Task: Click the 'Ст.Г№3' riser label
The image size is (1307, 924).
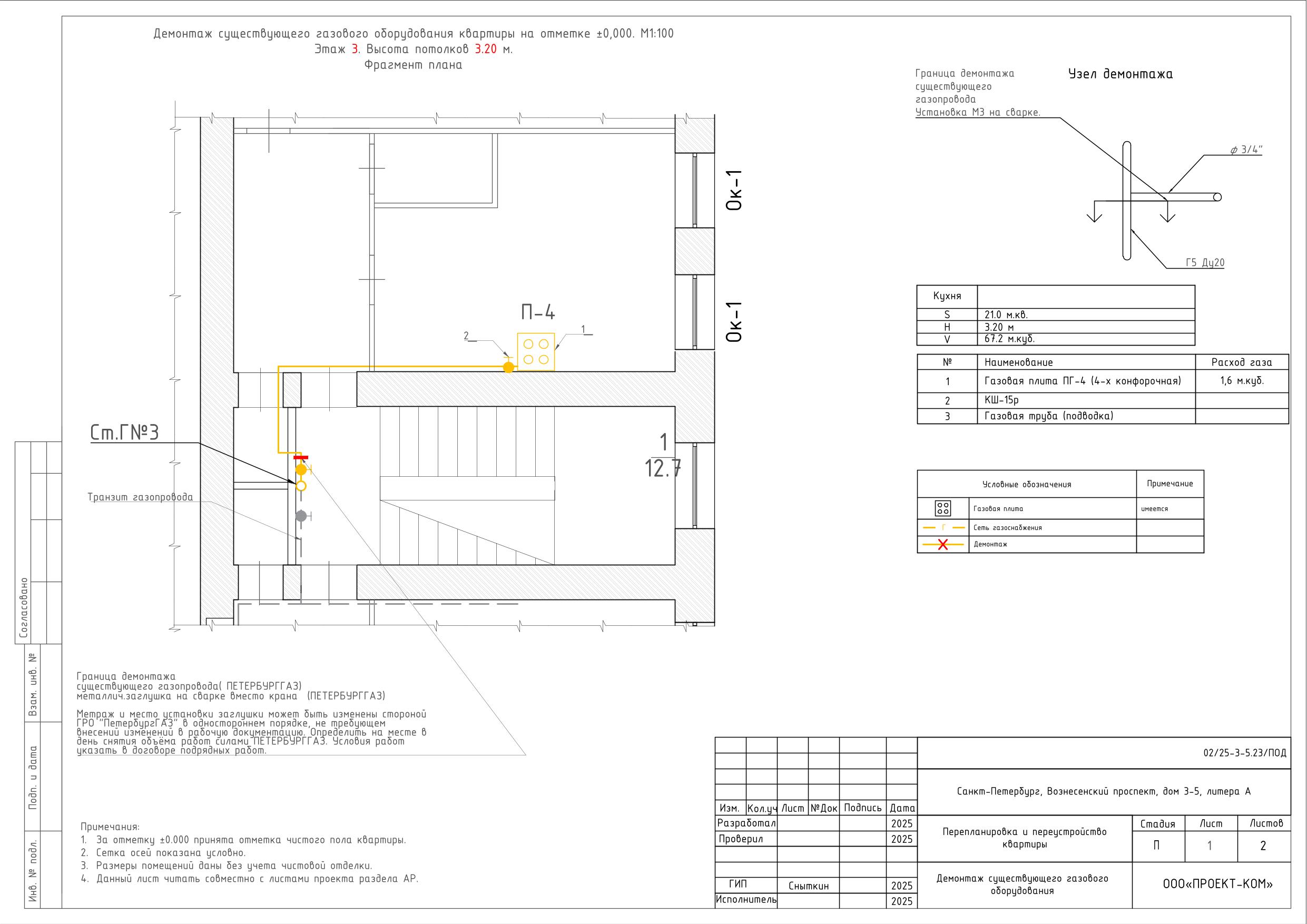Action: (125, 432)
